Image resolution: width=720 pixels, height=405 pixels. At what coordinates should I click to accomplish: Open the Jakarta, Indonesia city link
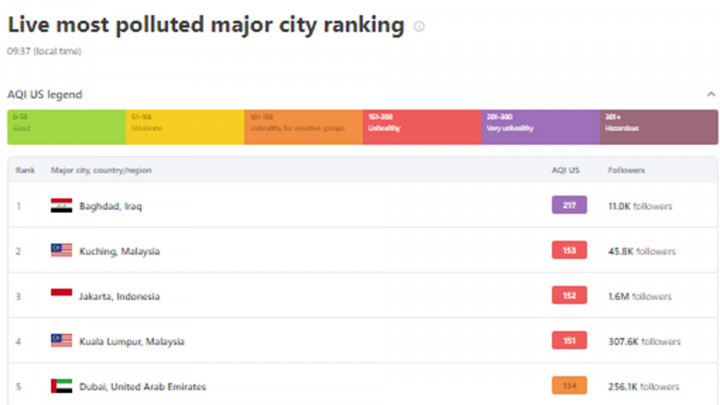pos(118,296)
